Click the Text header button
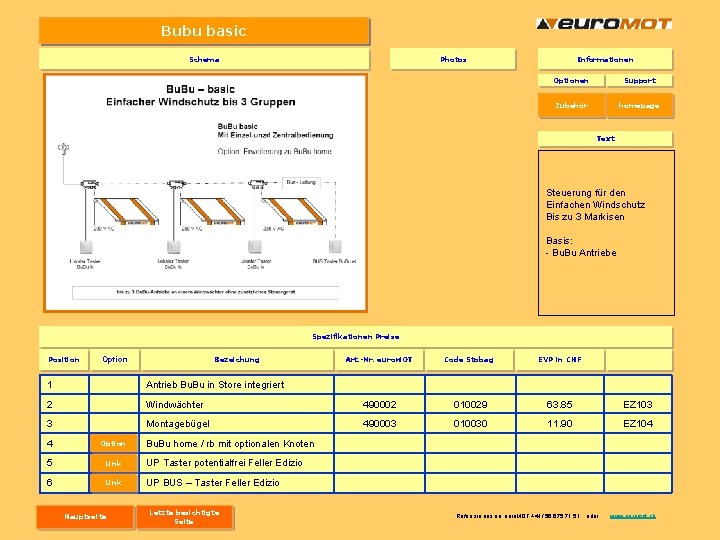The image size is (720, 540). (x=605, y=138)
